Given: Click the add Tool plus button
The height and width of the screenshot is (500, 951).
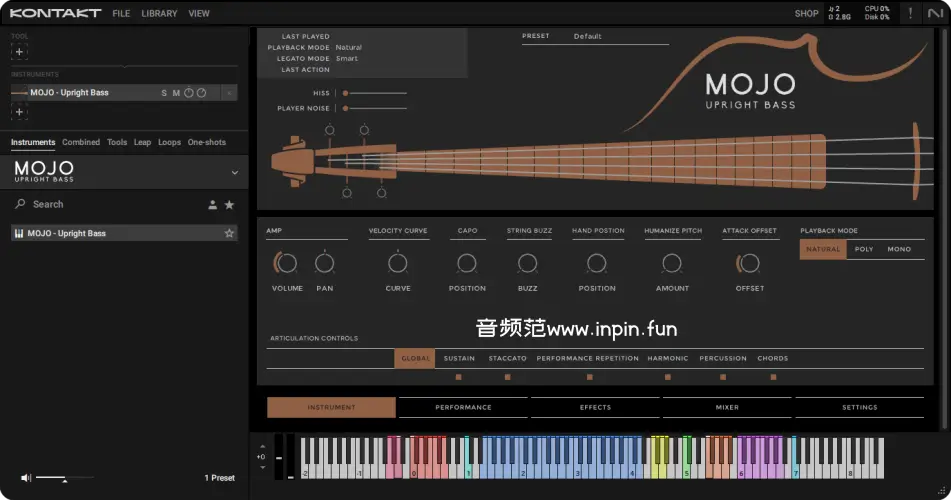Looking at the screenshot, I should (x=19, y=52).
